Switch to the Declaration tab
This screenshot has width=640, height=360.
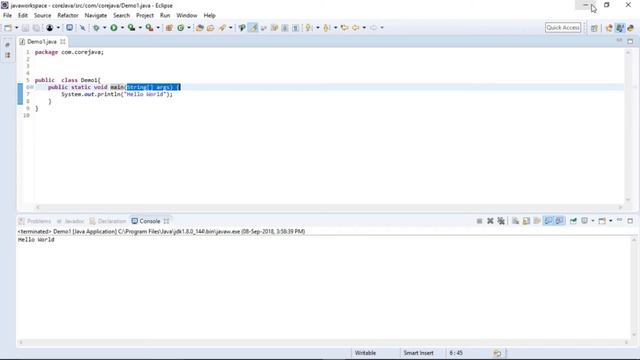pyautogui.click(x=108, y=221)
